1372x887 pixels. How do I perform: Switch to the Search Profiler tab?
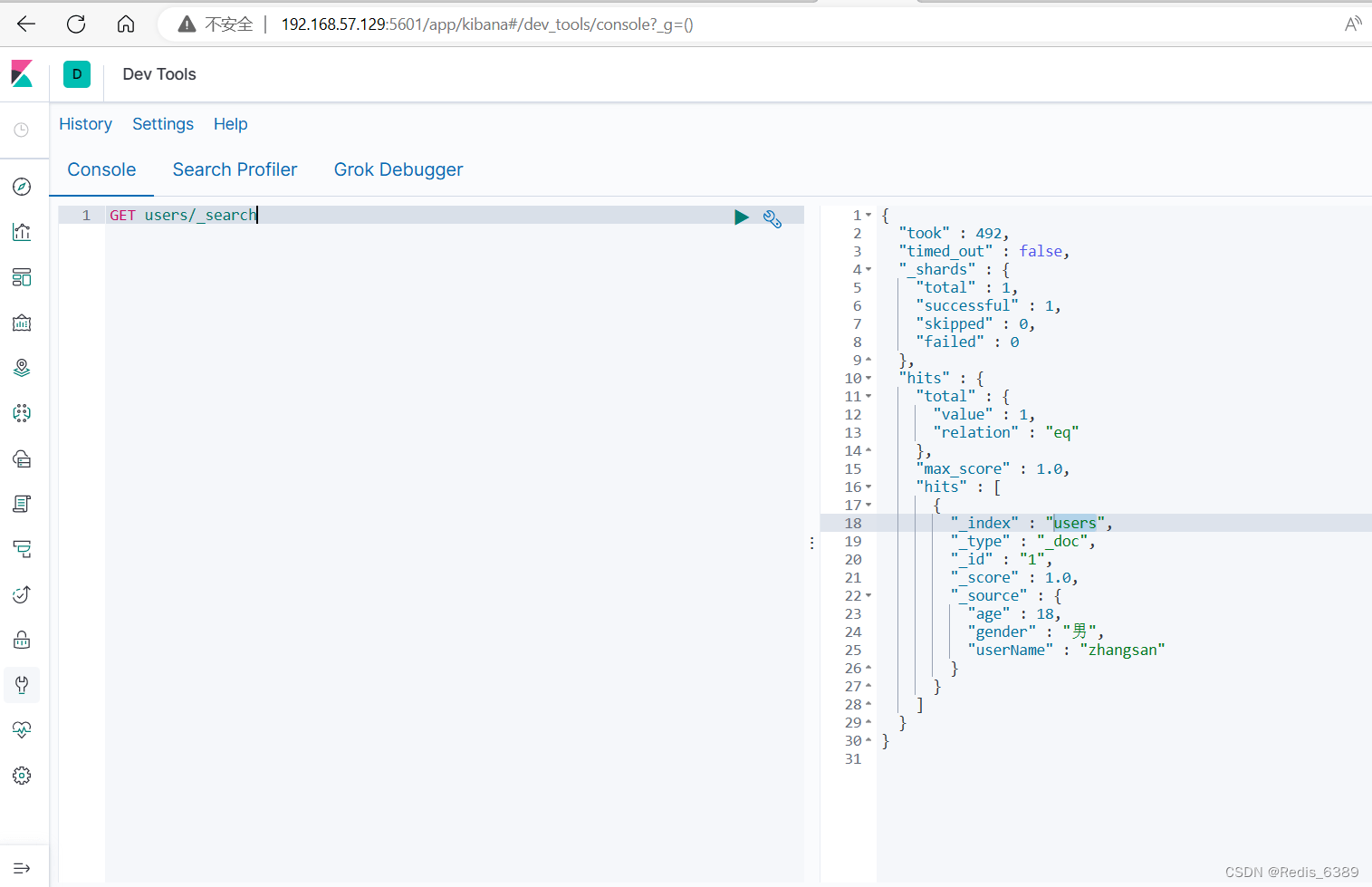pos(235,169)
